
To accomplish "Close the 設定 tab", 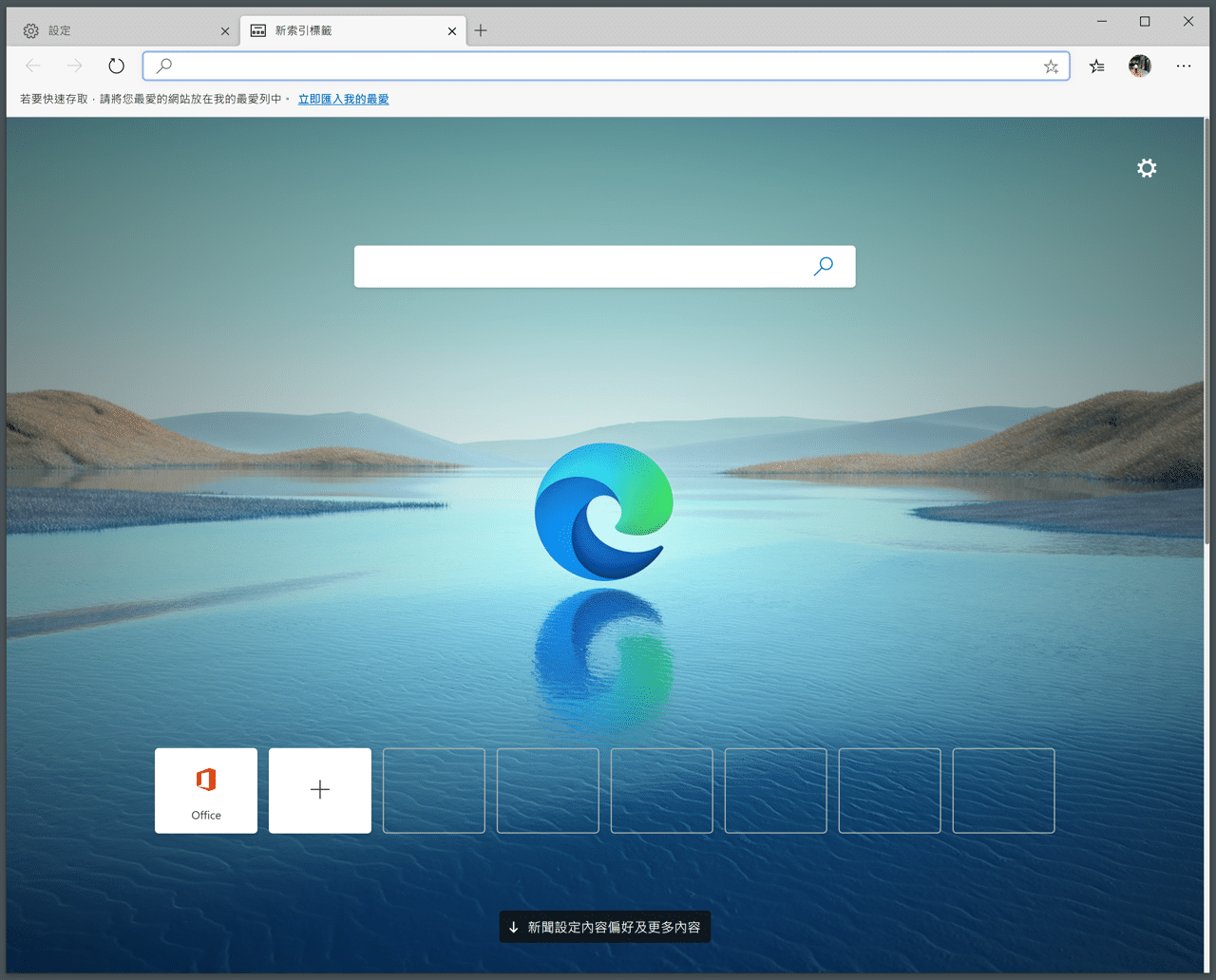I will click(x=225, y=31).
